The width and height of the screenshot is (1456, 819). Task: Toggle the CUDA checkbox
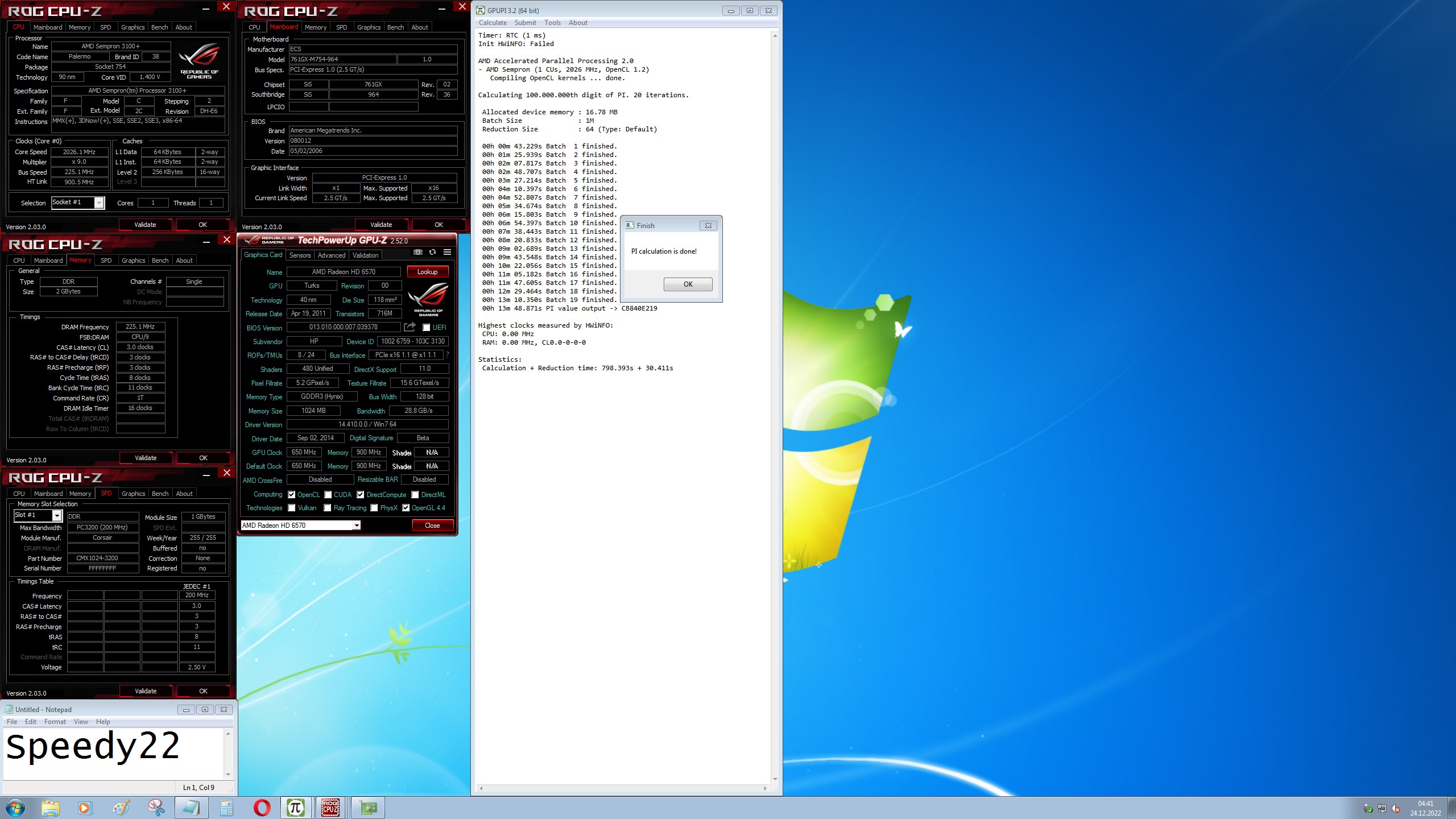click(328, 495)
